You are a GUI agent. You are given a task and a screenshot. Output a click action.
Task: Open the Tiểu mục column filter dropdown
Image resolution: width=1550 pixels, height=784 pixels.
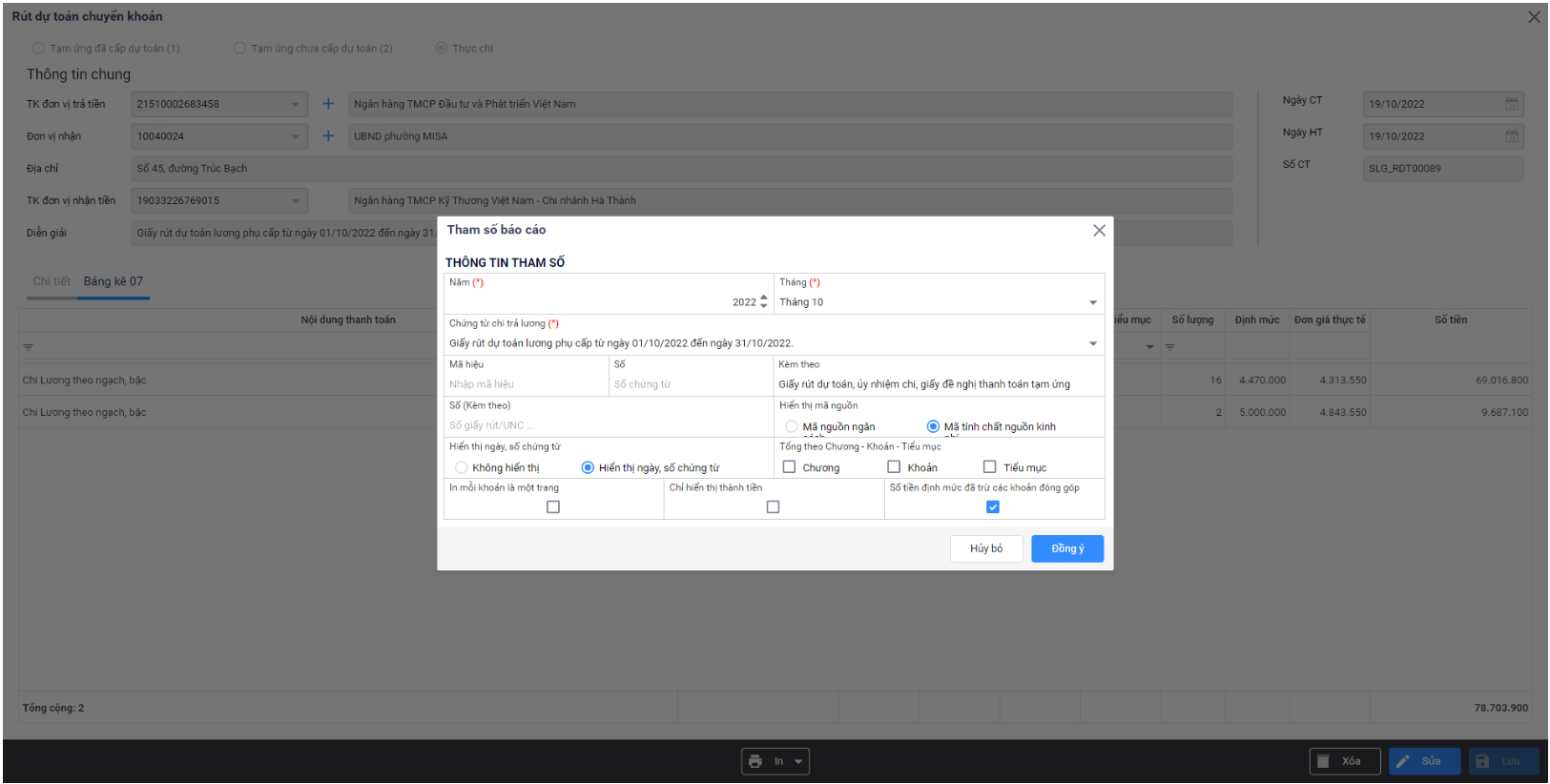pos(1149,347)
